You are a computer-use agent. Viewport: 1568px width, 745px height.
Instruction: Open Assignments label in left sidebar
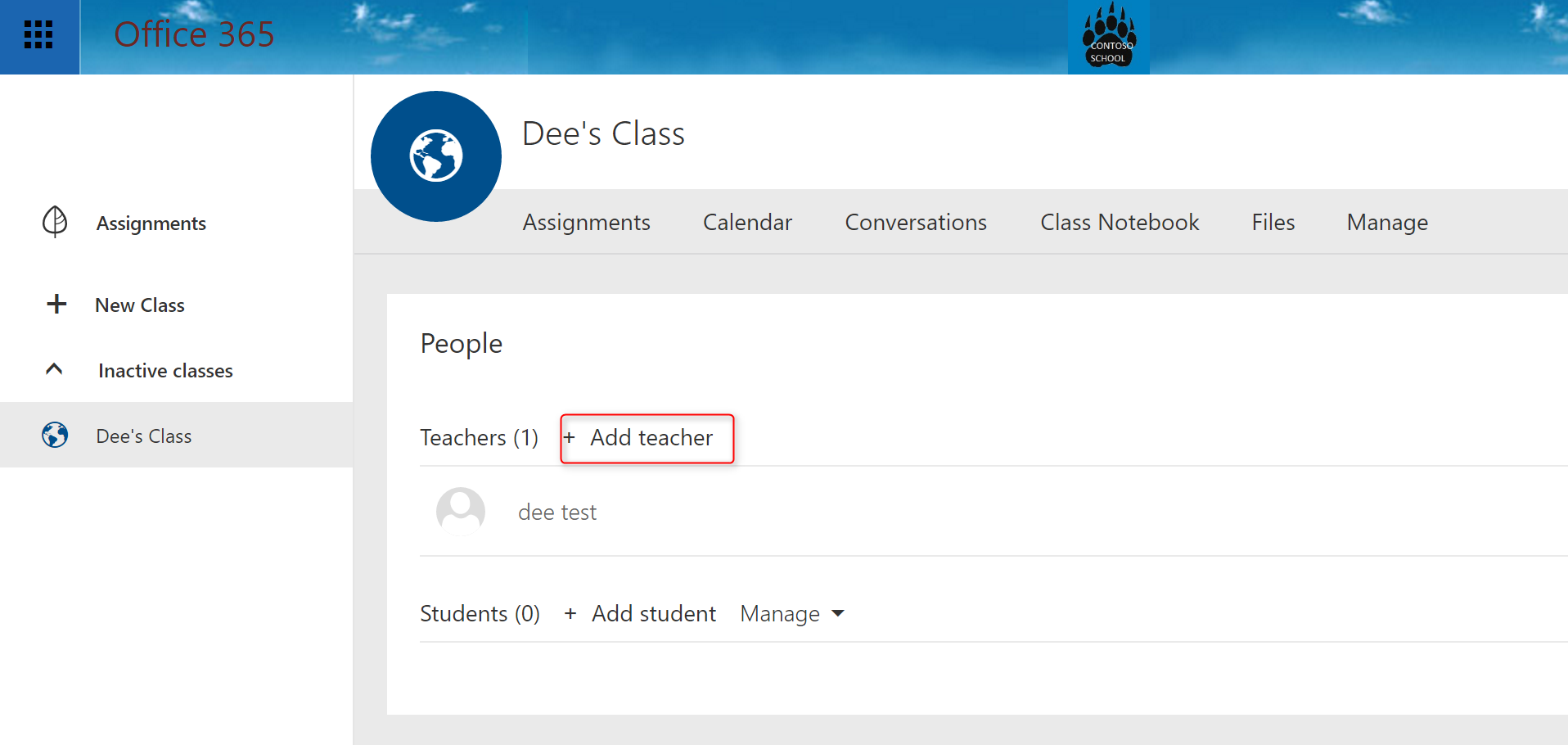tap(151, 223)
